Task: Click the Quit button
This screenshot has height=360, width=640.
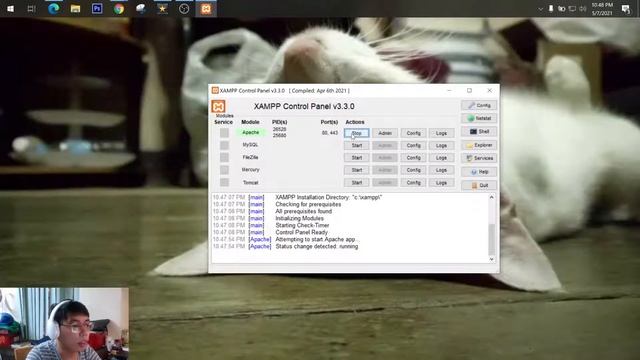Action: tap(479, 185)
